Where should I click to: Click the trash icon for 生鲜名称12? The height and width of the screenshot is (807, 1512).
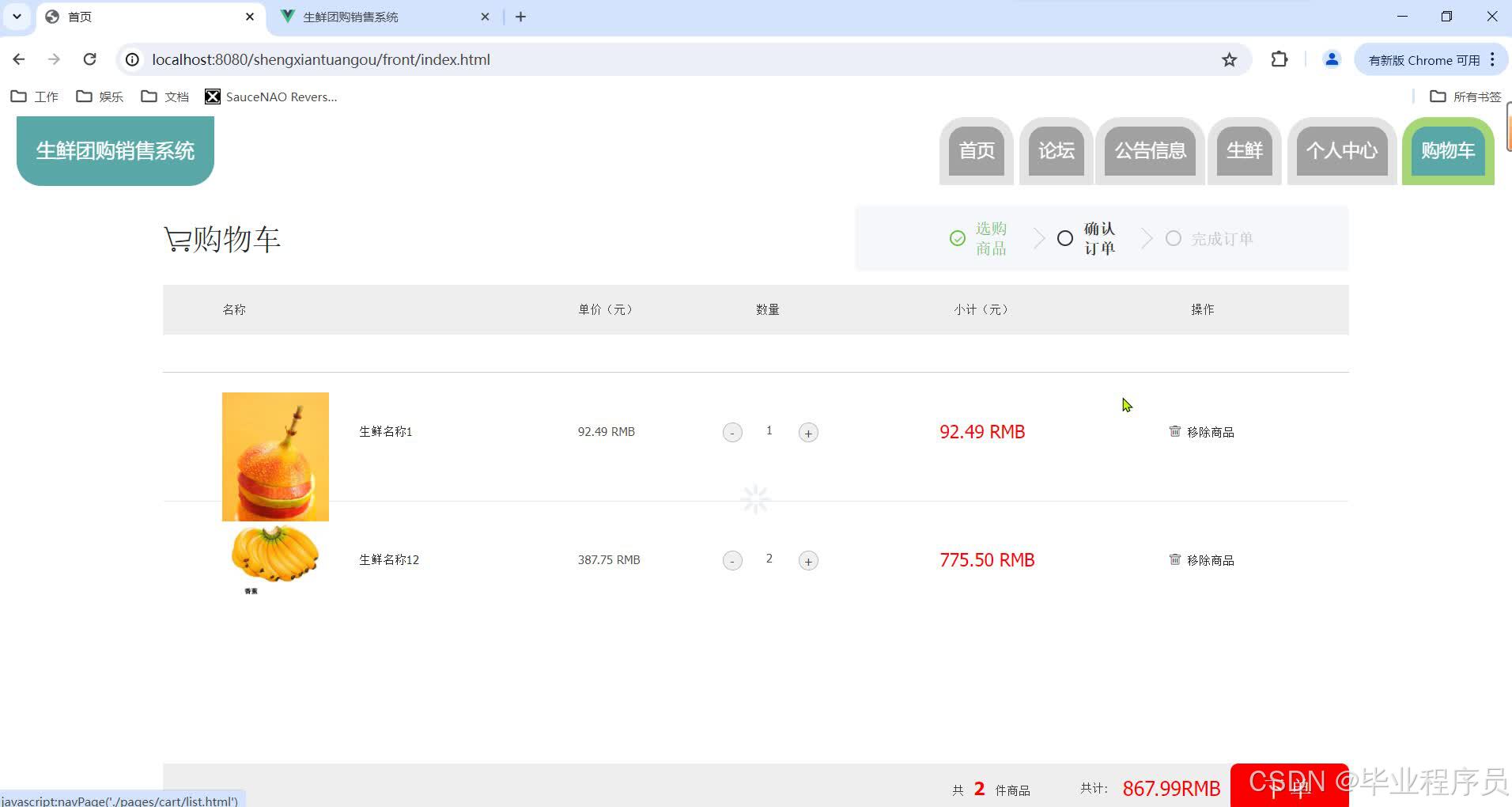[1175, 559]
